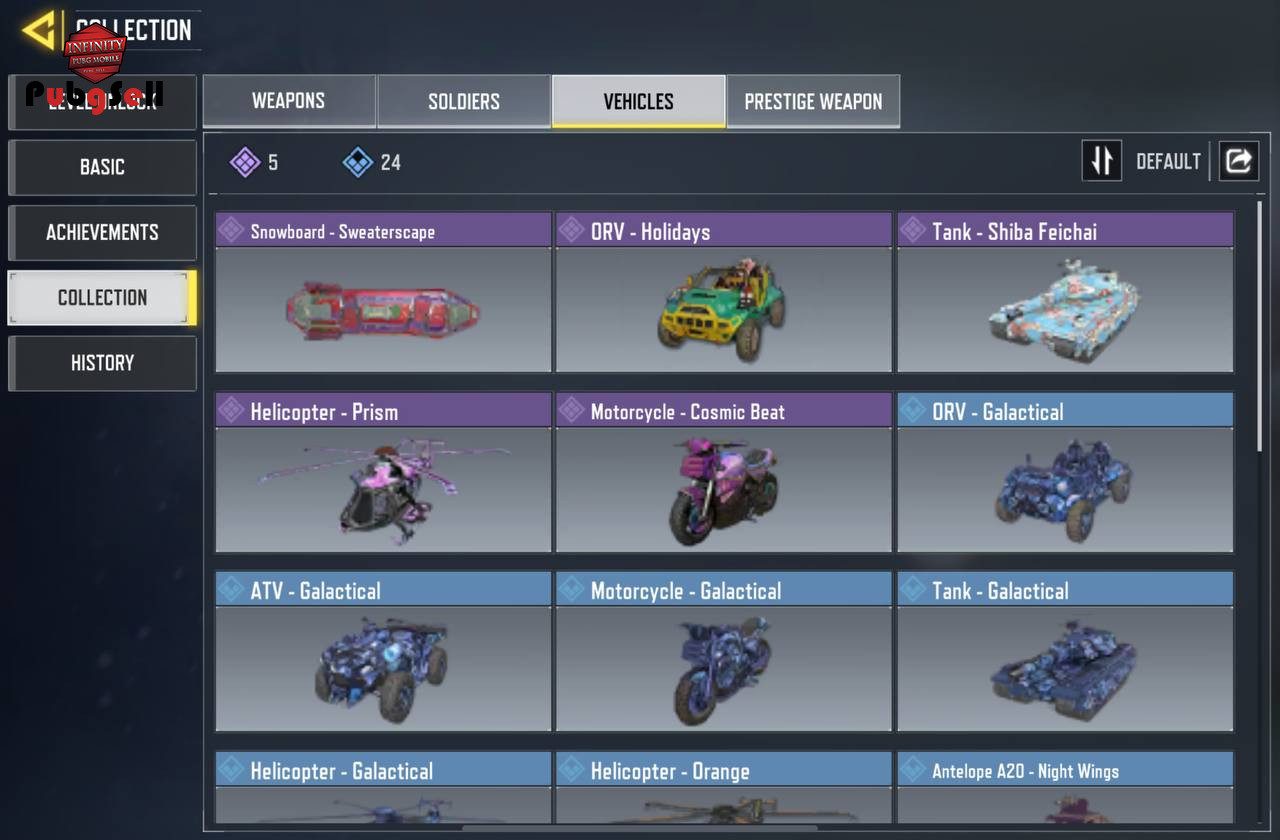
Task: Click rarity icon on Helicopter - Prism header
Action: point(231,410)
